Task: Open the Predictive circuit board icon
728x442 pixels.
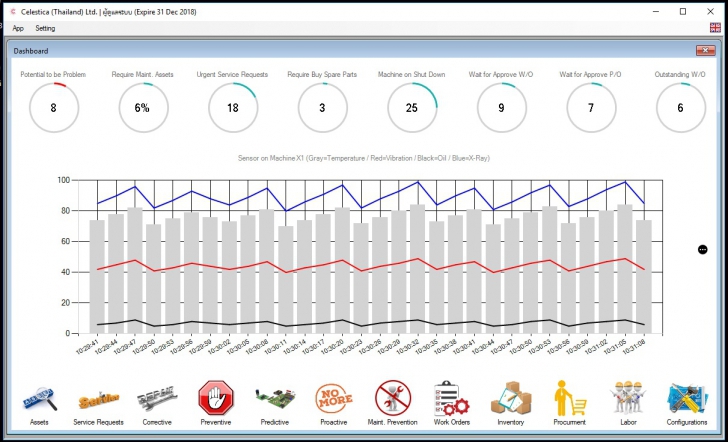Action: coord(275,399)
